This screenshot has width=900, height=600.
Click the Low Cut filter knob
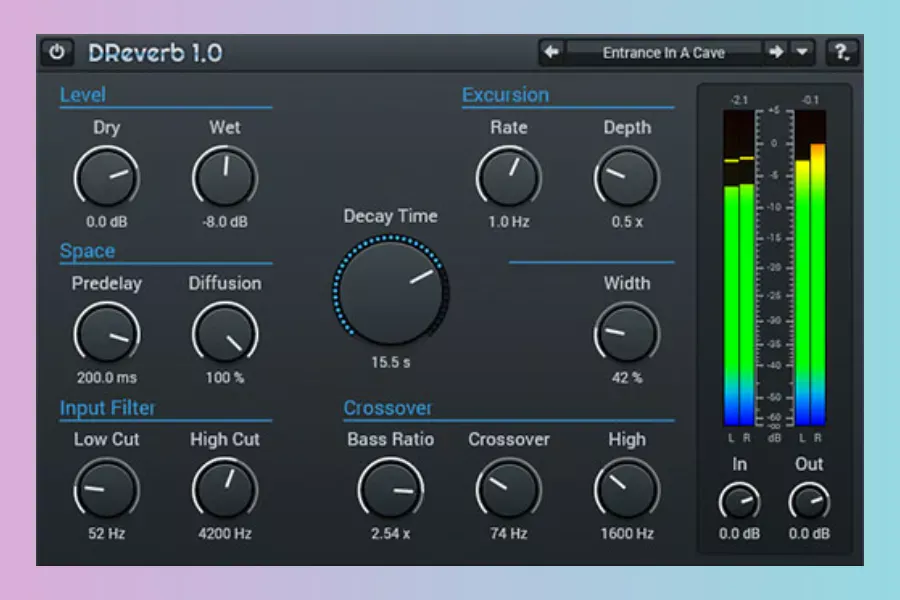[x=107, y=490]
